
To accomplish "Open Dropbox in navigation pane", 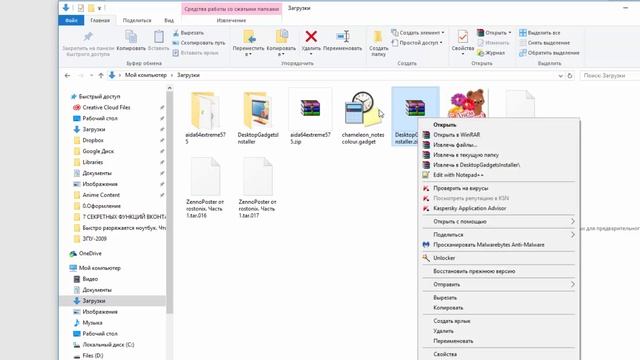I will (93, 140).
